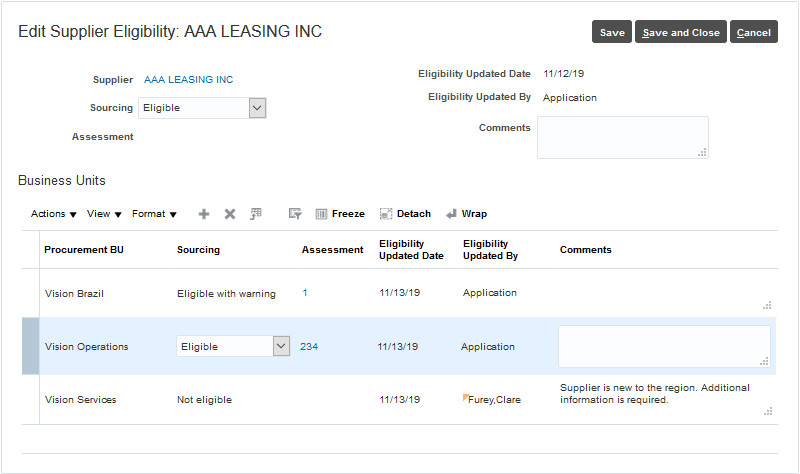800x474 pixels.
Task: Toggle Wrap for table text
Action: pos(466,214)
